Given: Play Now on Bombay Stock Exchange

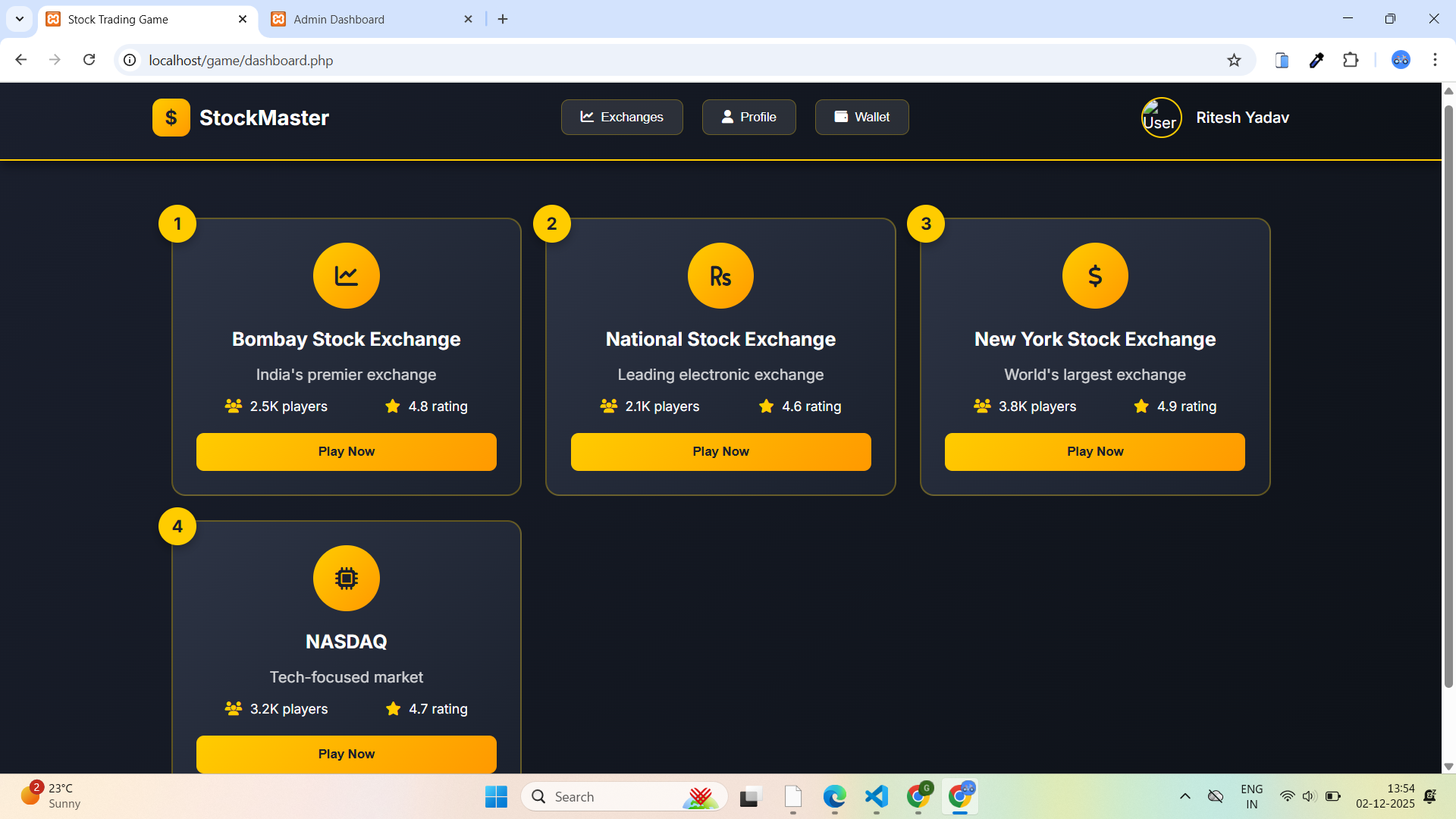Looking at the screenshot, I should 346,451.
